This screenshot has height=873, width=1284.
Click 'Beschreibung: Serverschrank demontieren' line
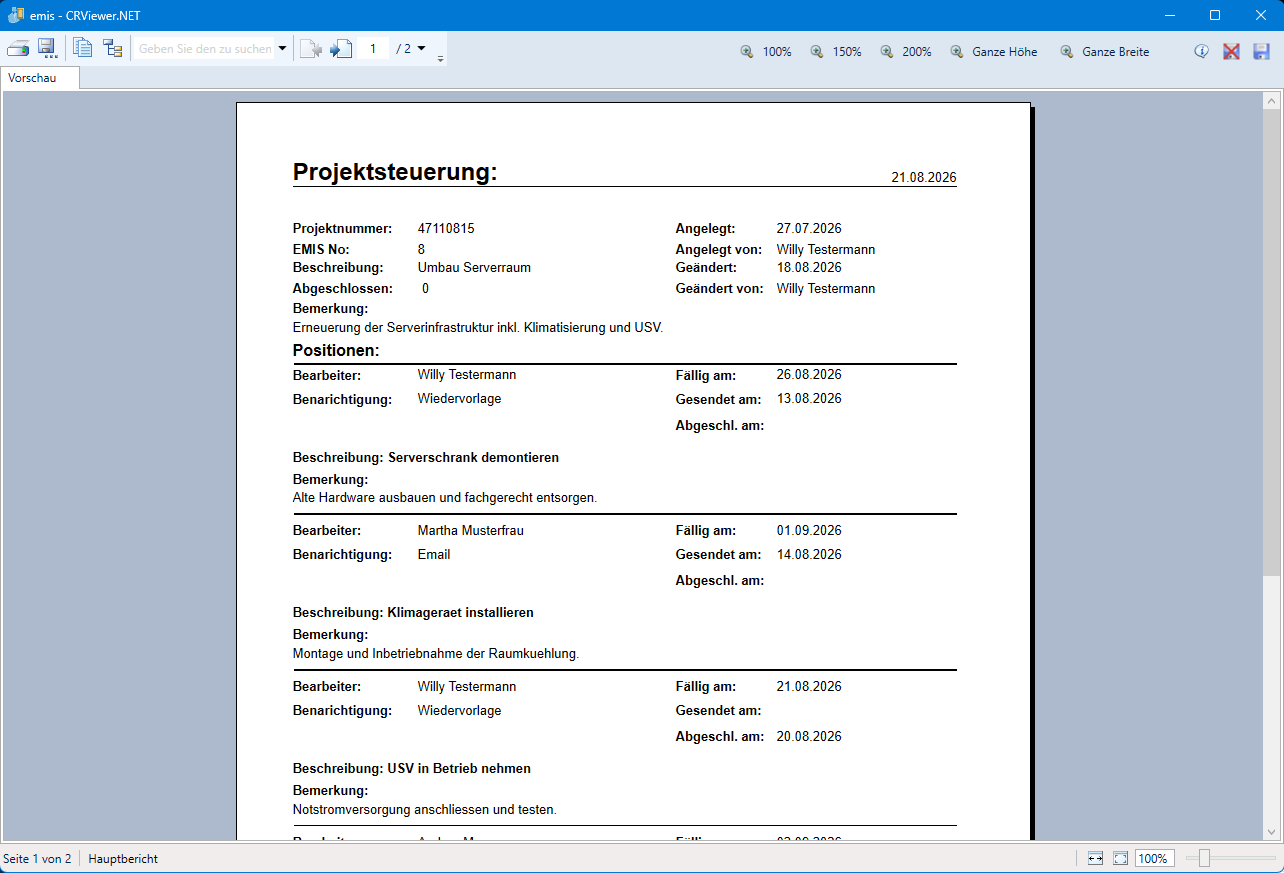click(x=426, y=457)
